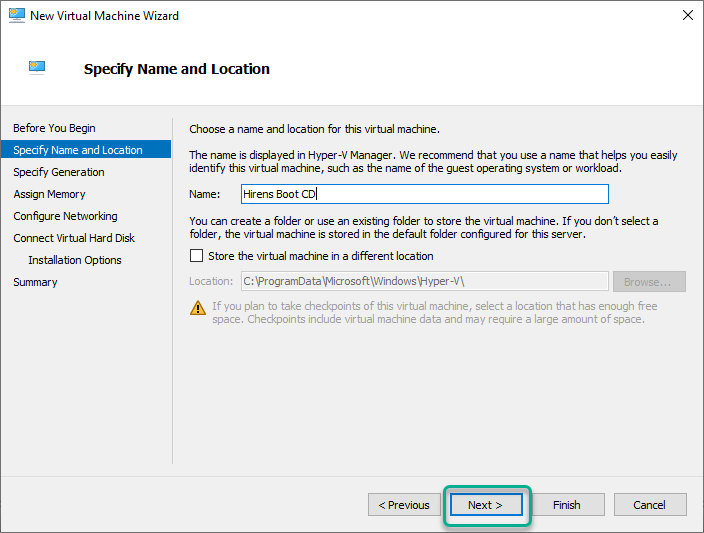The width and height of the screenshot is (704, 533).
Task: Close the New Virtual Machine Wizard window
Action: click(x=687, y=15)
